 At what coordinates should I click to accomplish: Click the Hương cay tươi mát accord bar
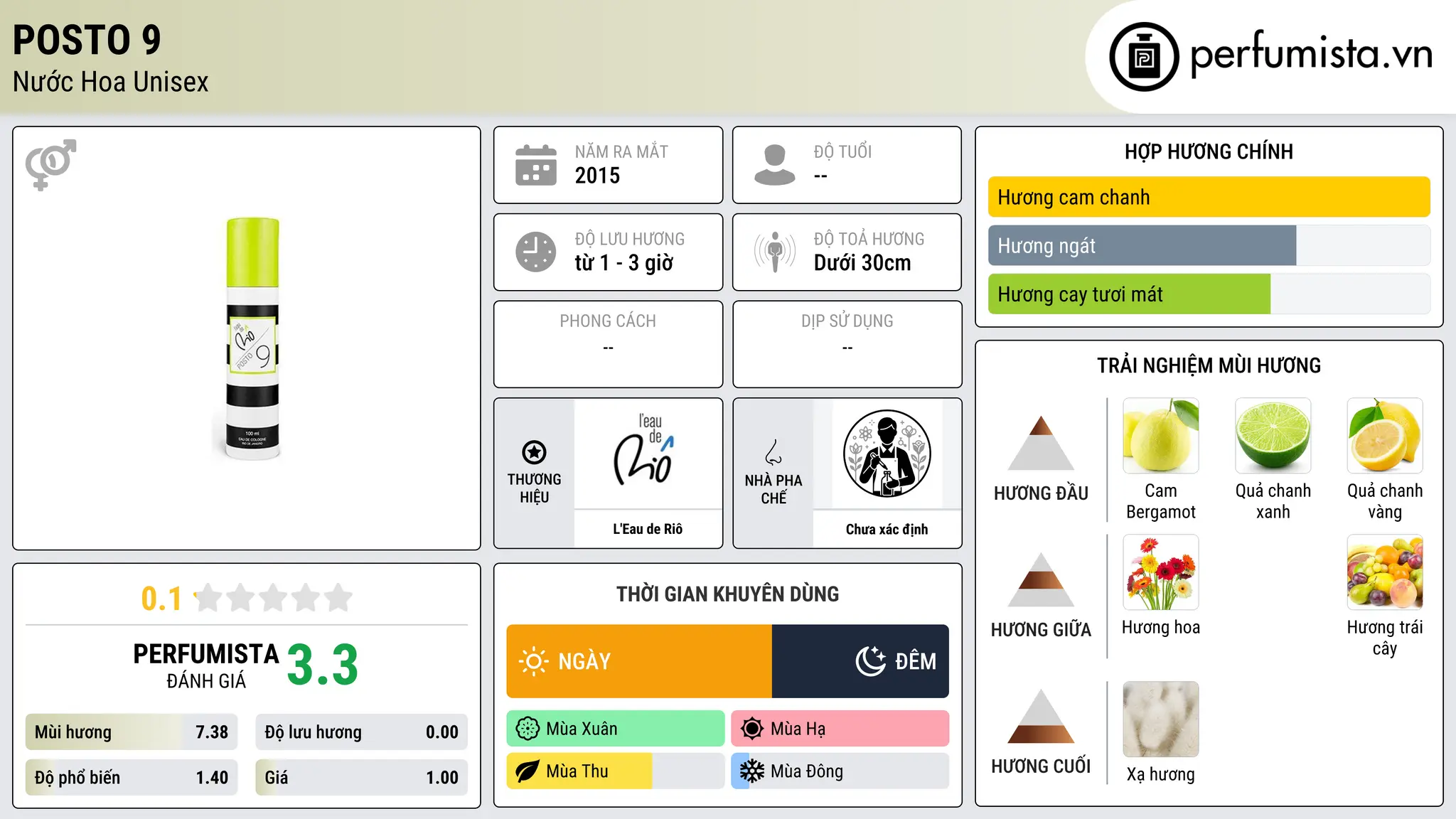[x=1209, y=294]
